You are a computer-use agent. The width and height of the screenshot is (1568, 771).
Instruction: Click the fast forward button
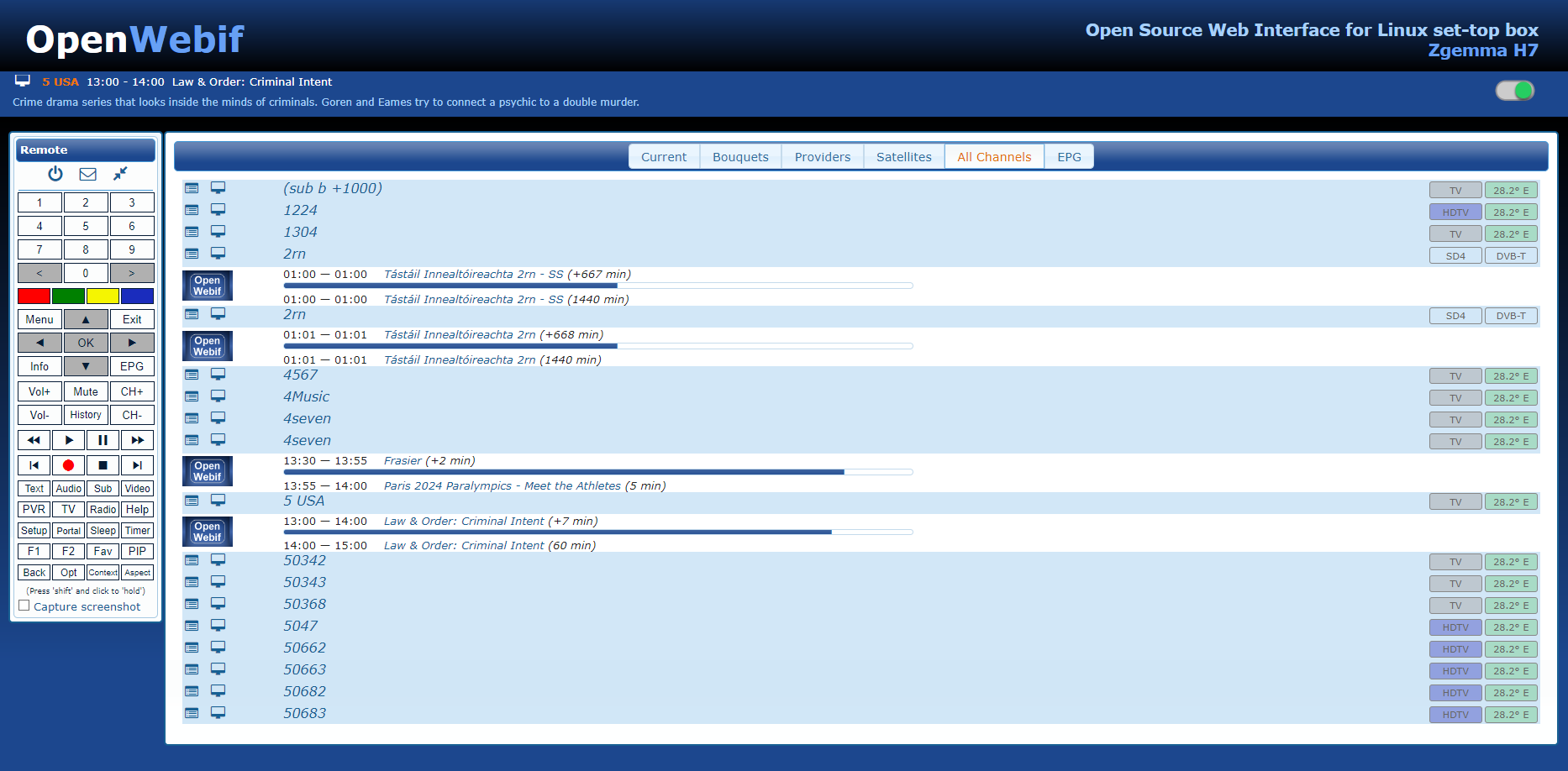pos(137,440)
